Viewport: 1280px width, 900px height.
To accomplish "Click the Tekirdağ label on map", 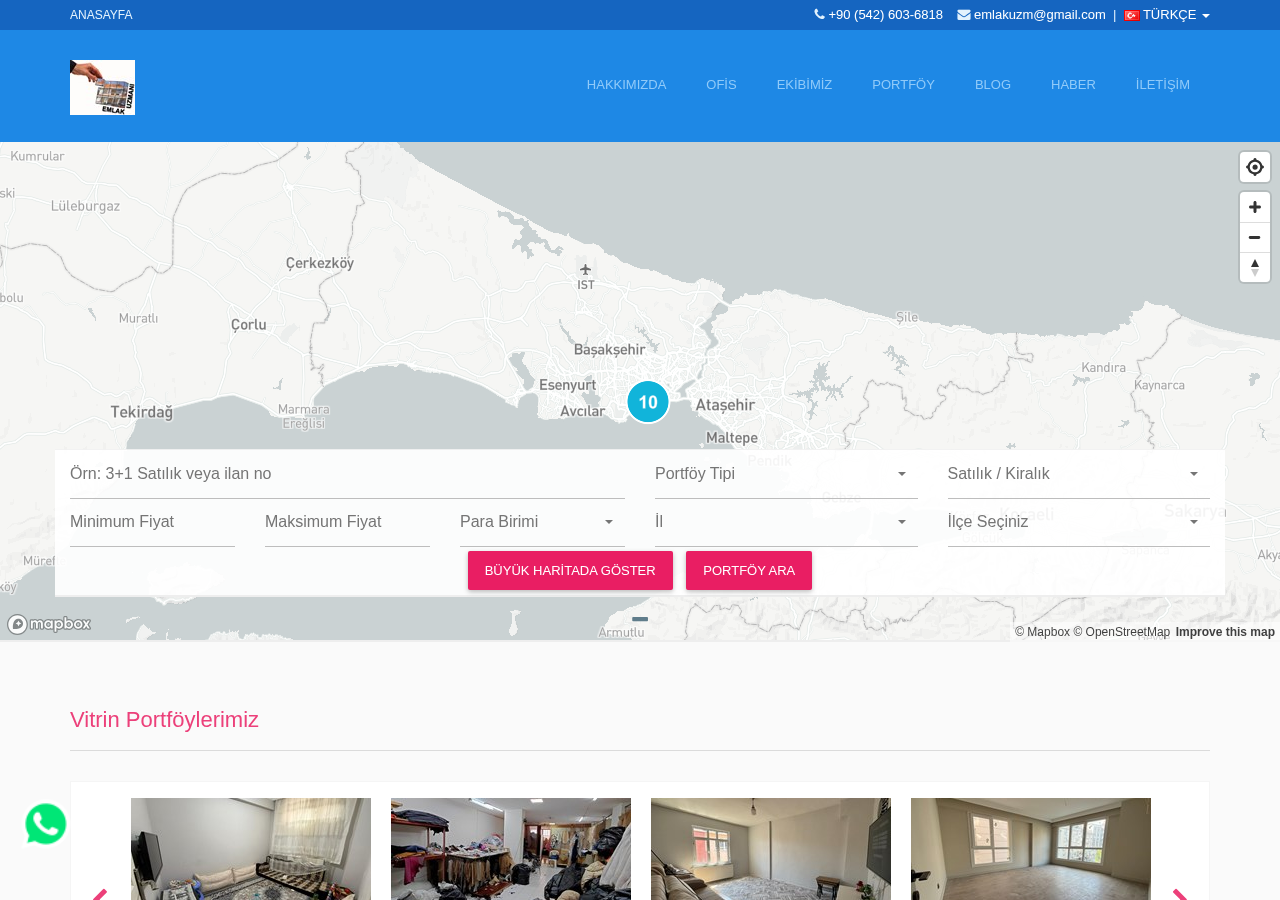I will tap(142, 412).
